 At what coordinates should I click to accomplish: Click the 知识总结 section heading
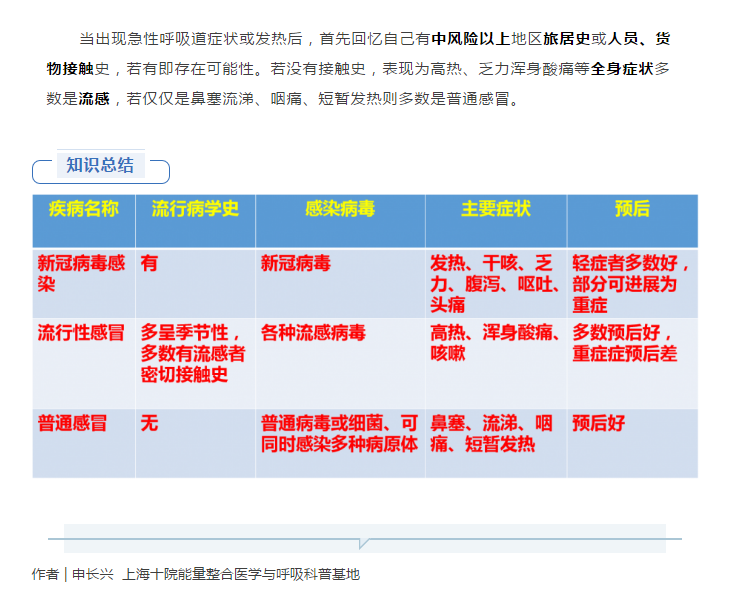coord(100,165)
